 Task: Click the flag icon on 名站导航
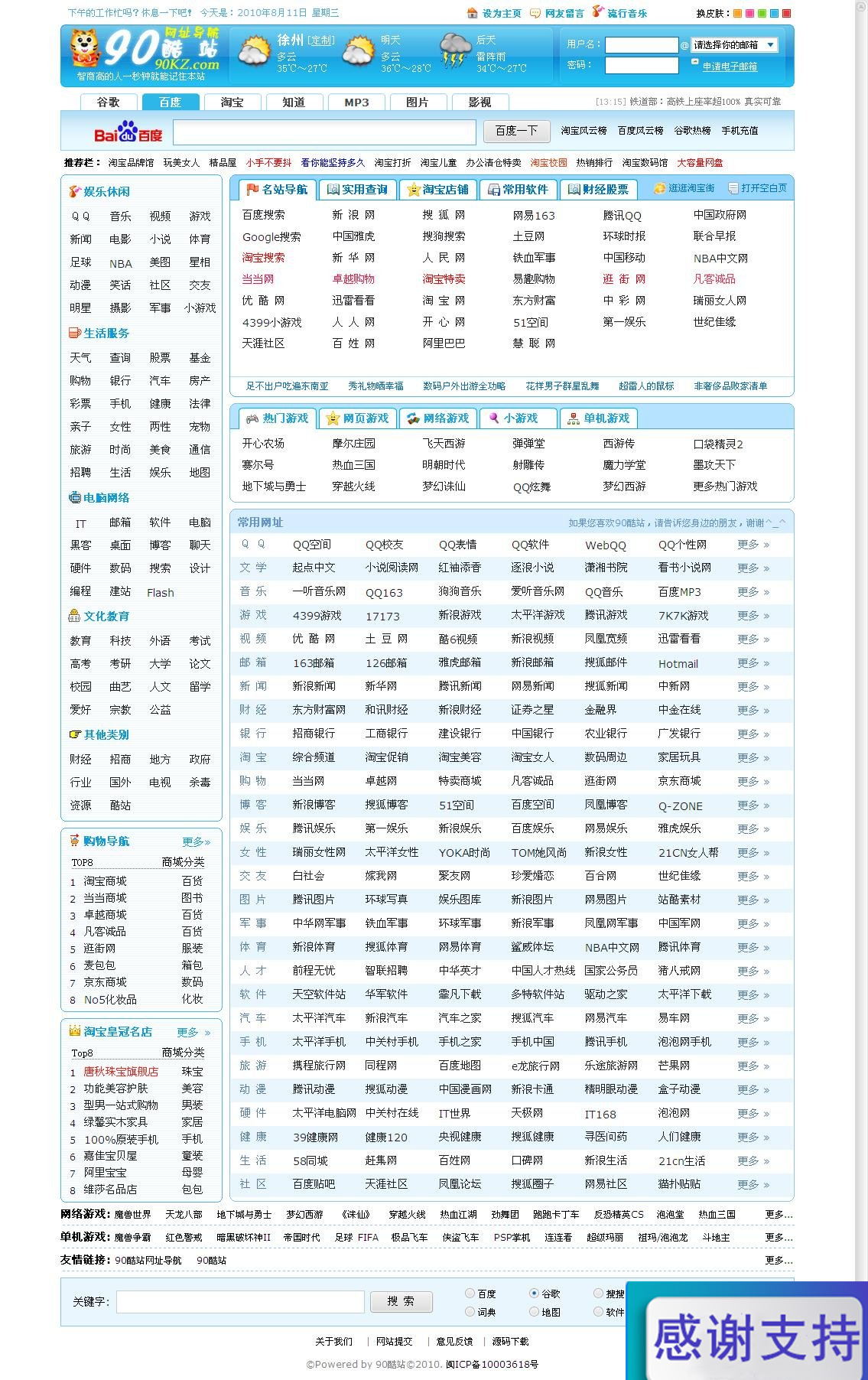[252, 189]
